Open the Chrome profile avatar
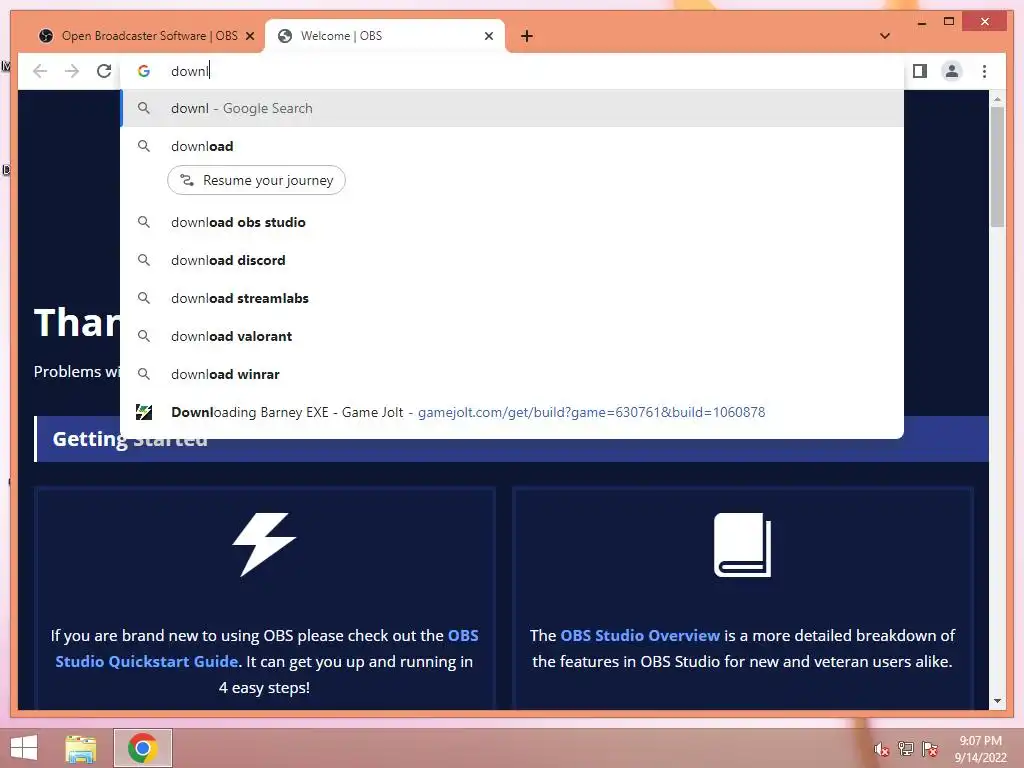 tap(952, 71)
